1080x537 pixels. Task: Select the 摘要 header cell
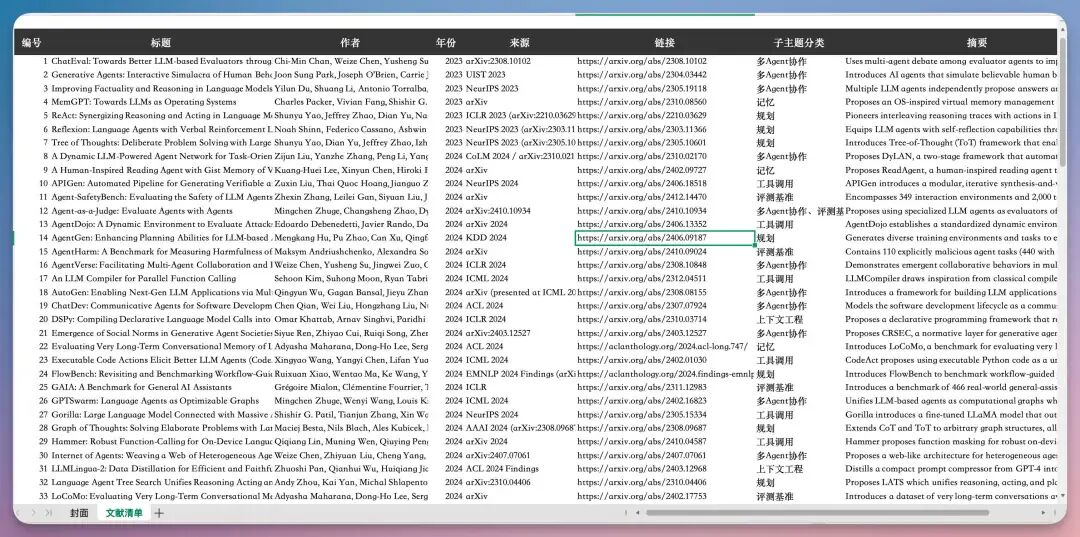click(977, 43)
